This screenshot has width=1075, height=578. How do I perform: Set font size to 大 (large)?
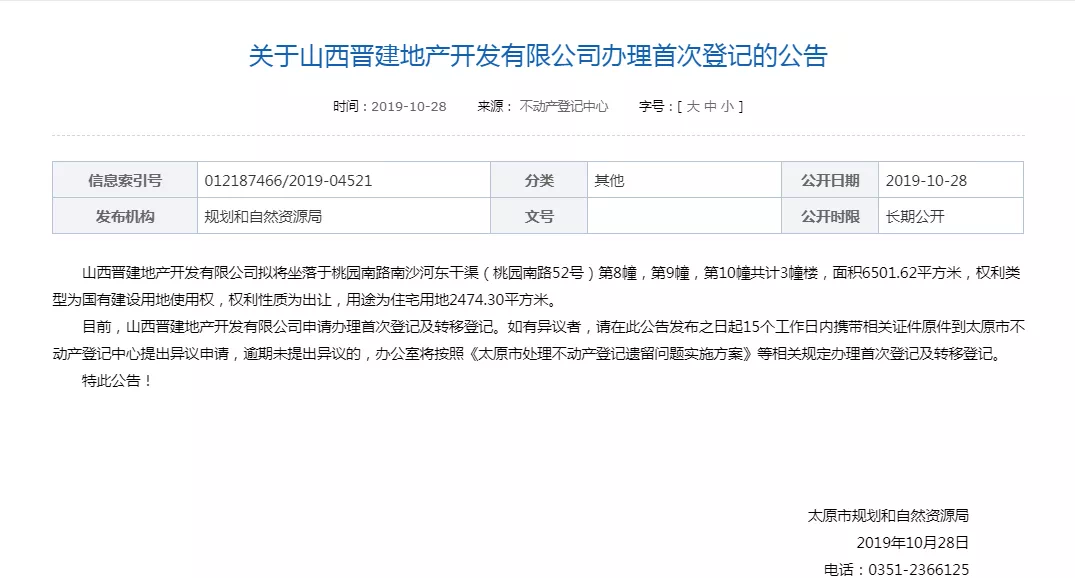point(693,106)
